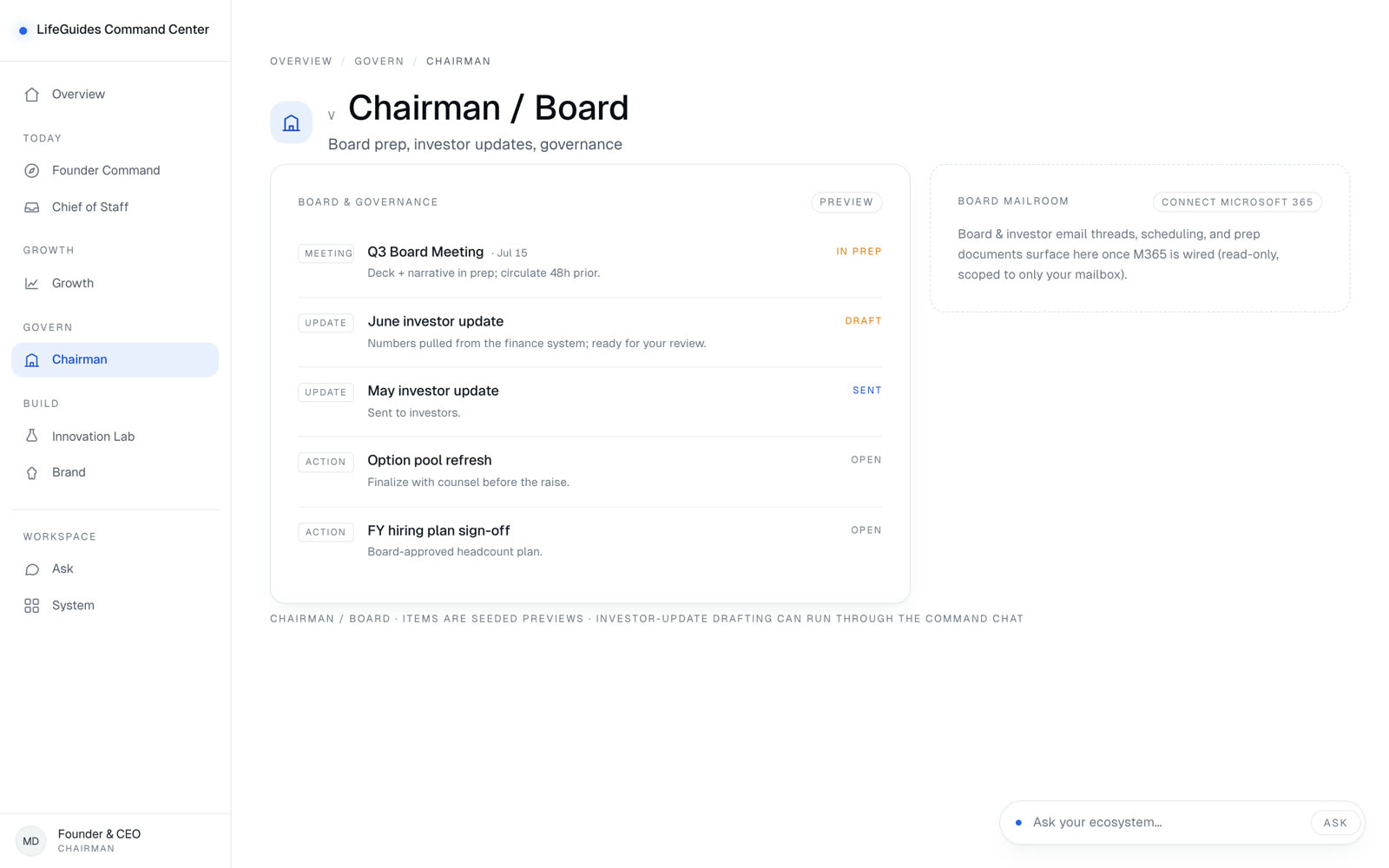
Task: Click the UPDATE tag on May investor update
Action: [326, 392]
